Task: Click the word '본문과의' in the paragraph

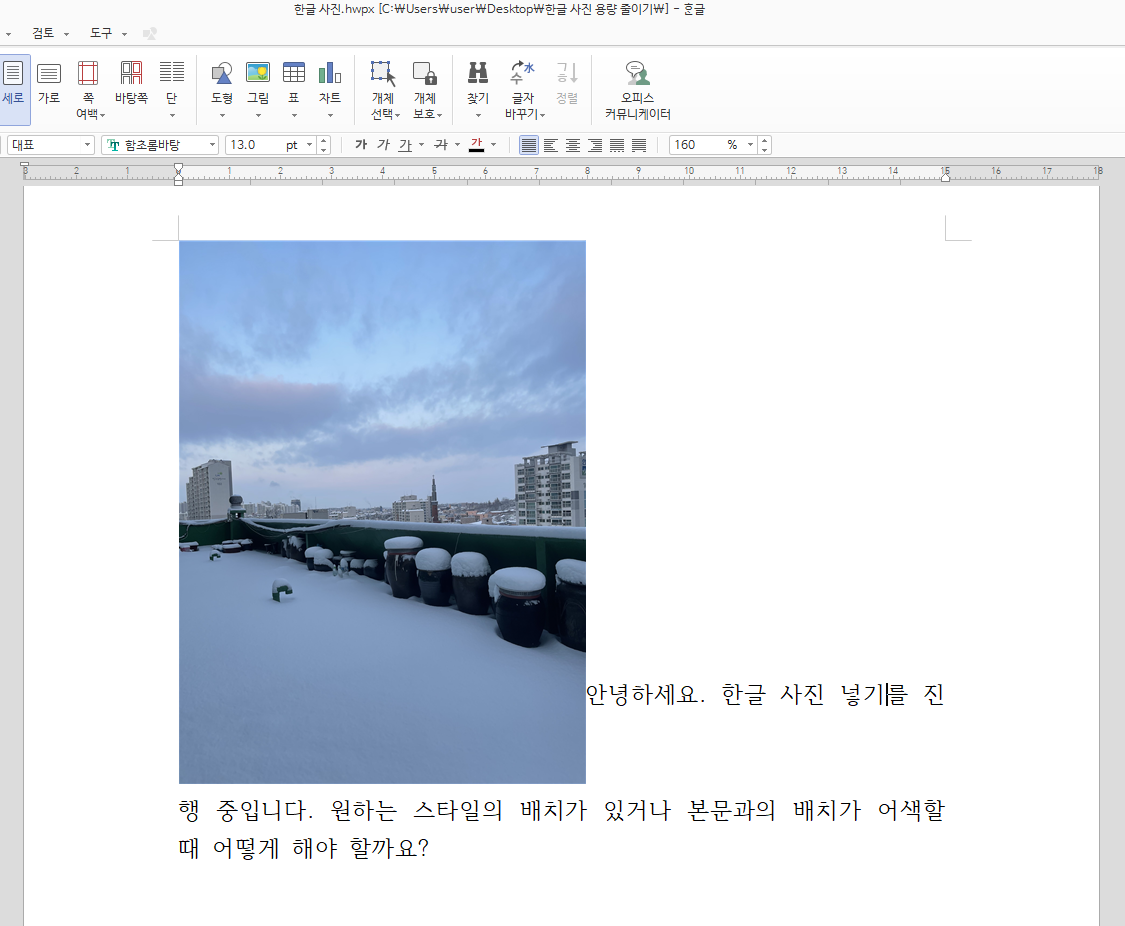Action: 732,811
